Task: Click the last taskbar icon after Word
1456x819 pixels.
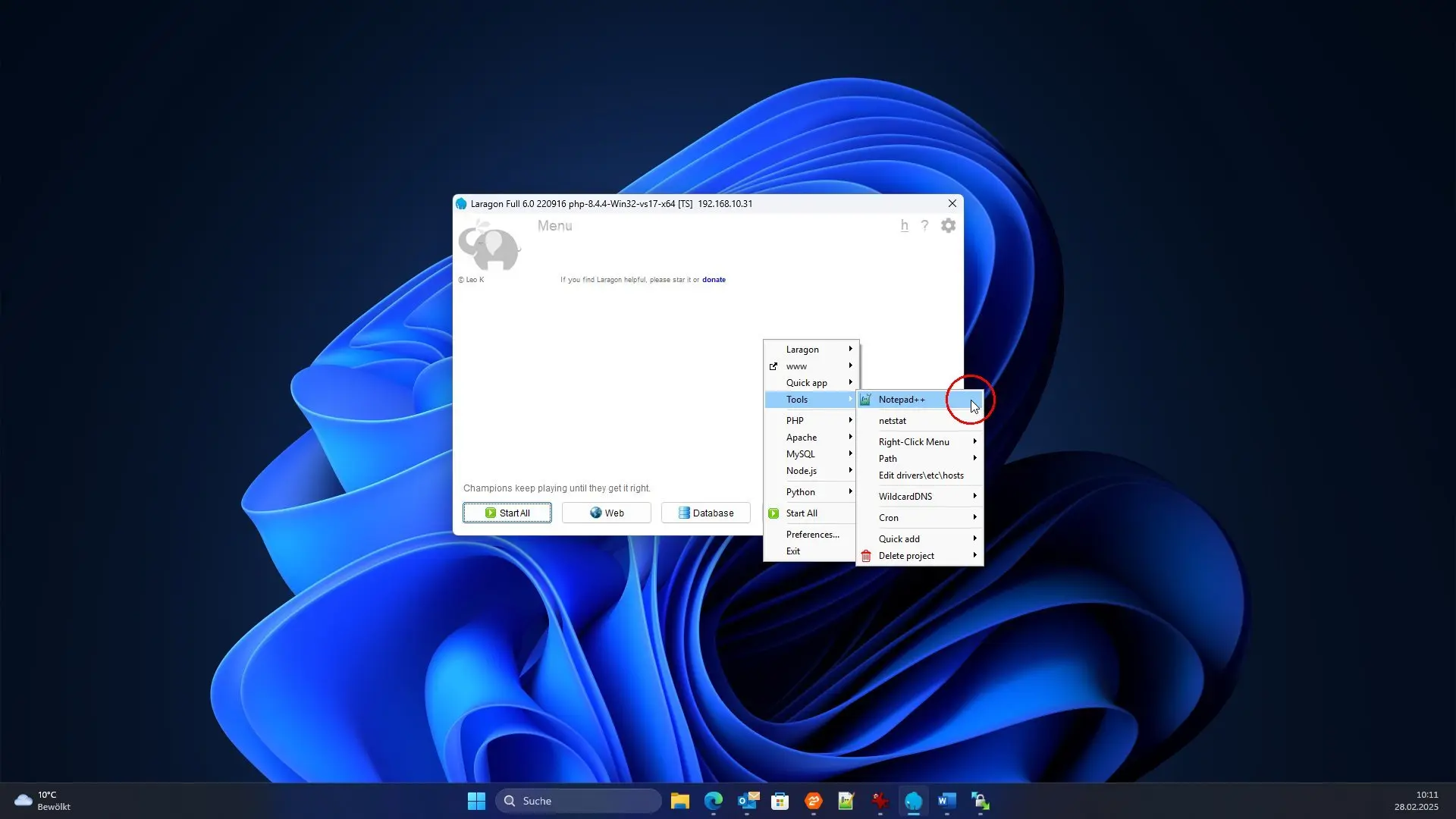Action: pos(981,801)
